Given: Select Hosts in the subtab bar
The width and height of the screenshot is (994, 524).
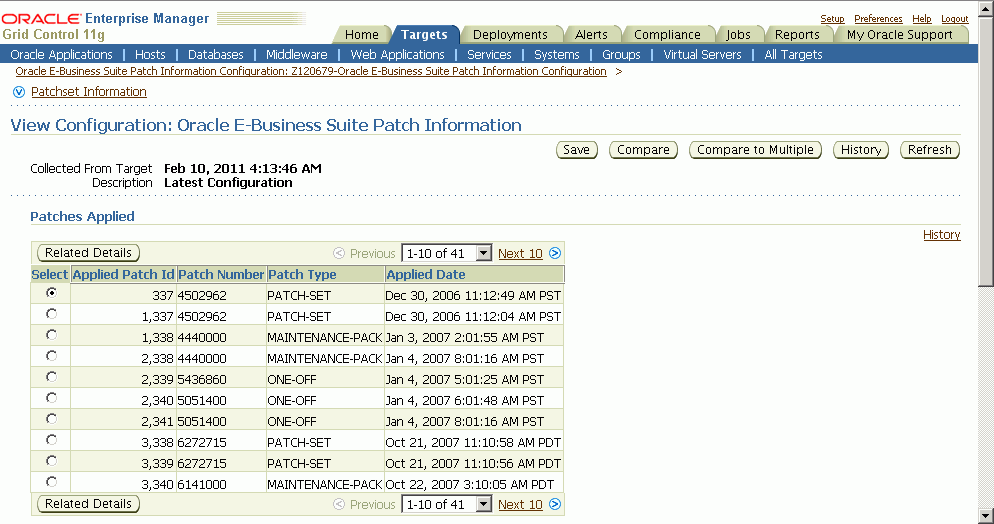Looking at the screenshot, I should (150, 54).
